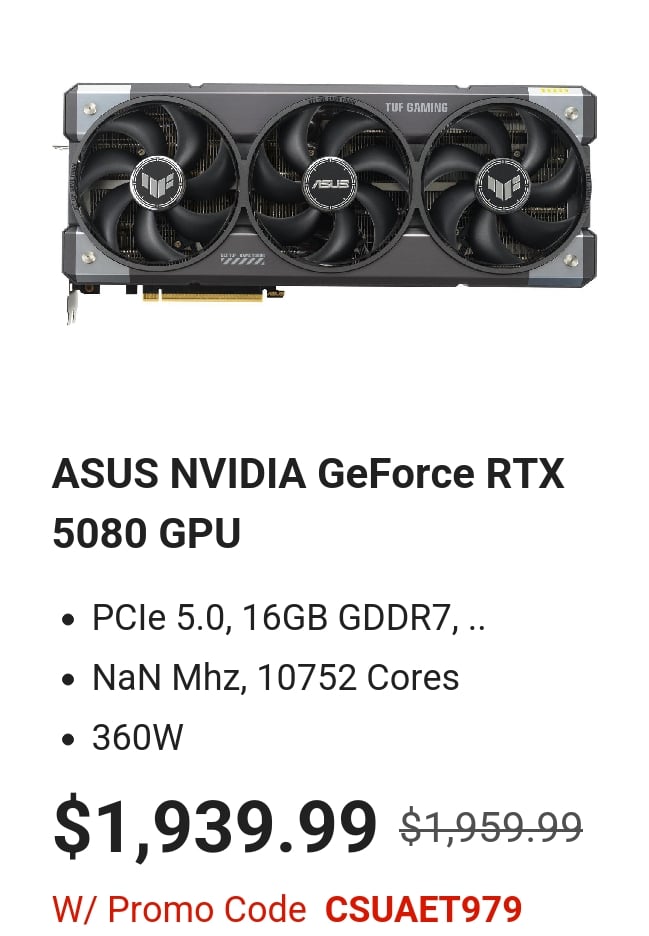Image resolution: width=649 pixels, height=936 pixels.
Task: Select the 360W power spec line
Action: pyautogui.click(x=137, y=737)
